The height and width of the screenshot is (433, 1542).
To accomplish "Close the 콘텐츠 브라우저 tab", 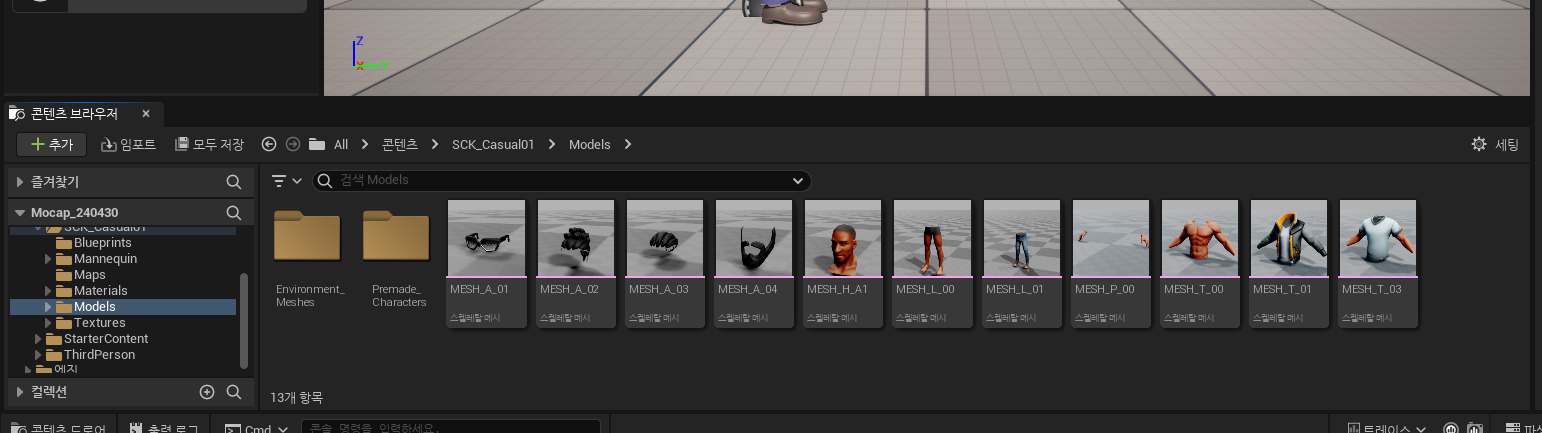I will pos(146,114).
